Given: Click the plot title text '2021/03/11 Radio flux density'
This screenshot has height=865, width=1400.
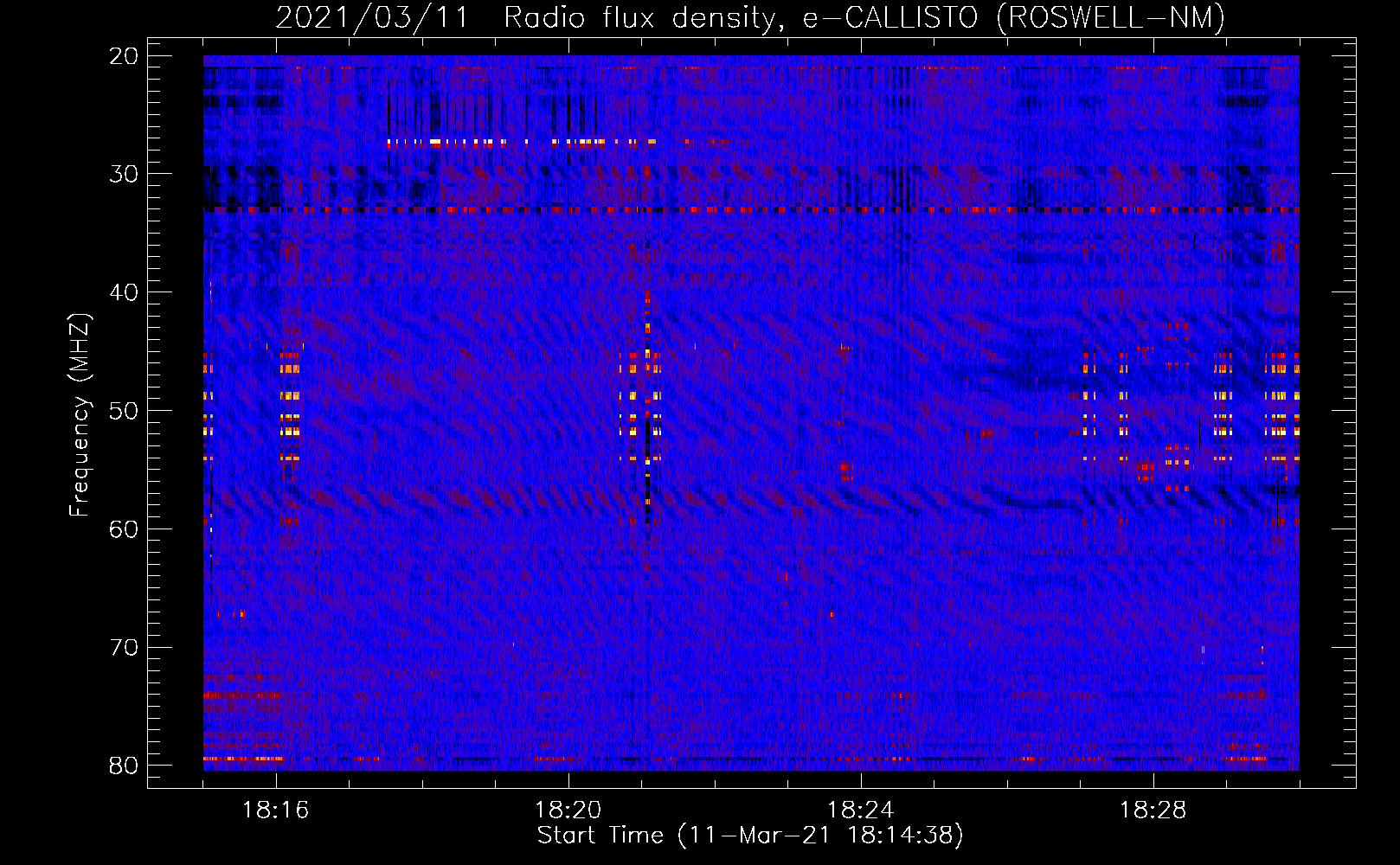Looking at the screenshot, I should pyautogui.click(x=525, y=17).
